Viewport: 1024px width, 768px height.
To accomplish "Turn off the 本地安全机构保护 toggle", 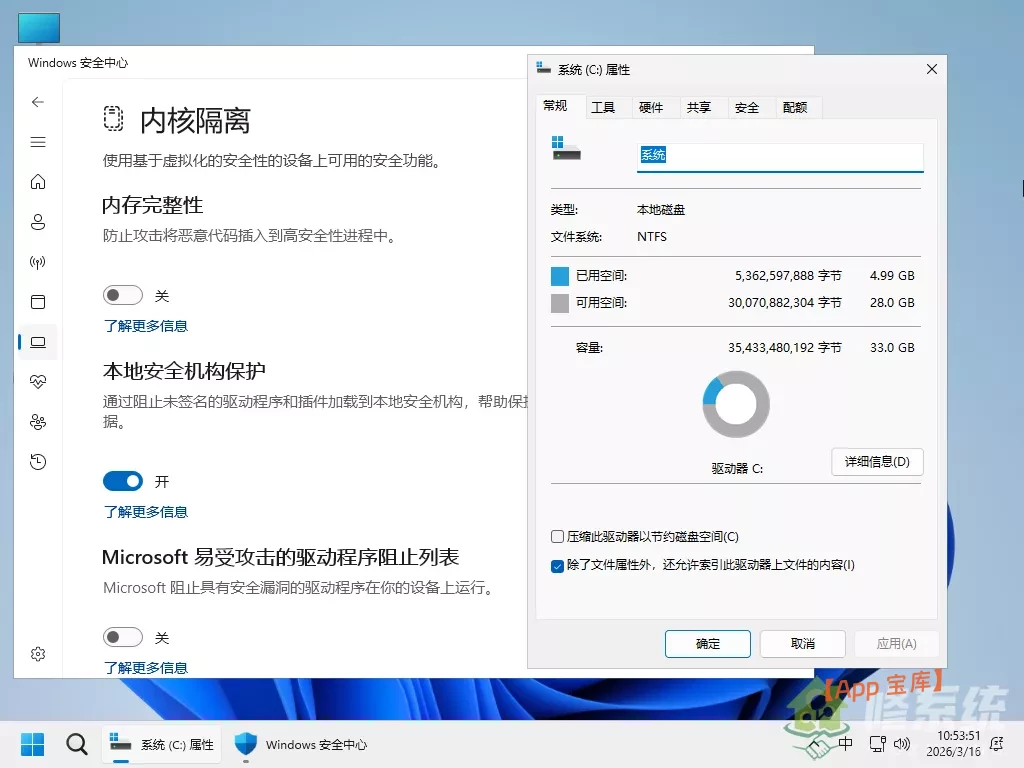I will tap(122, 481).
